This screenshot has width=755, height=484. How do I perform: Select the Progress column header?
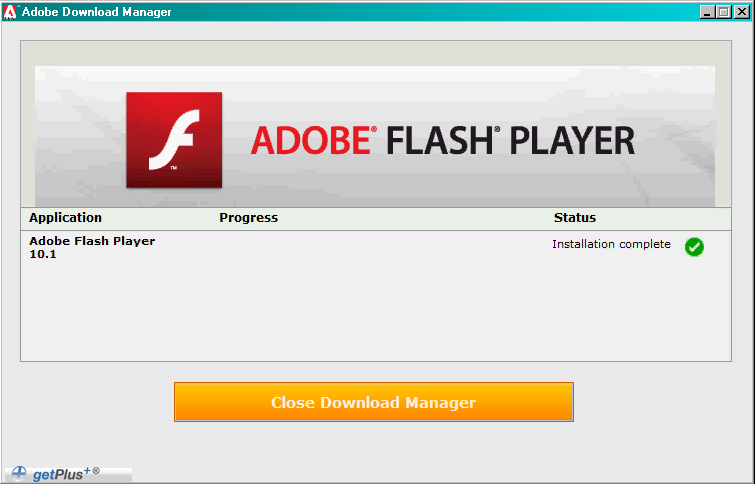tap(248, 218)
